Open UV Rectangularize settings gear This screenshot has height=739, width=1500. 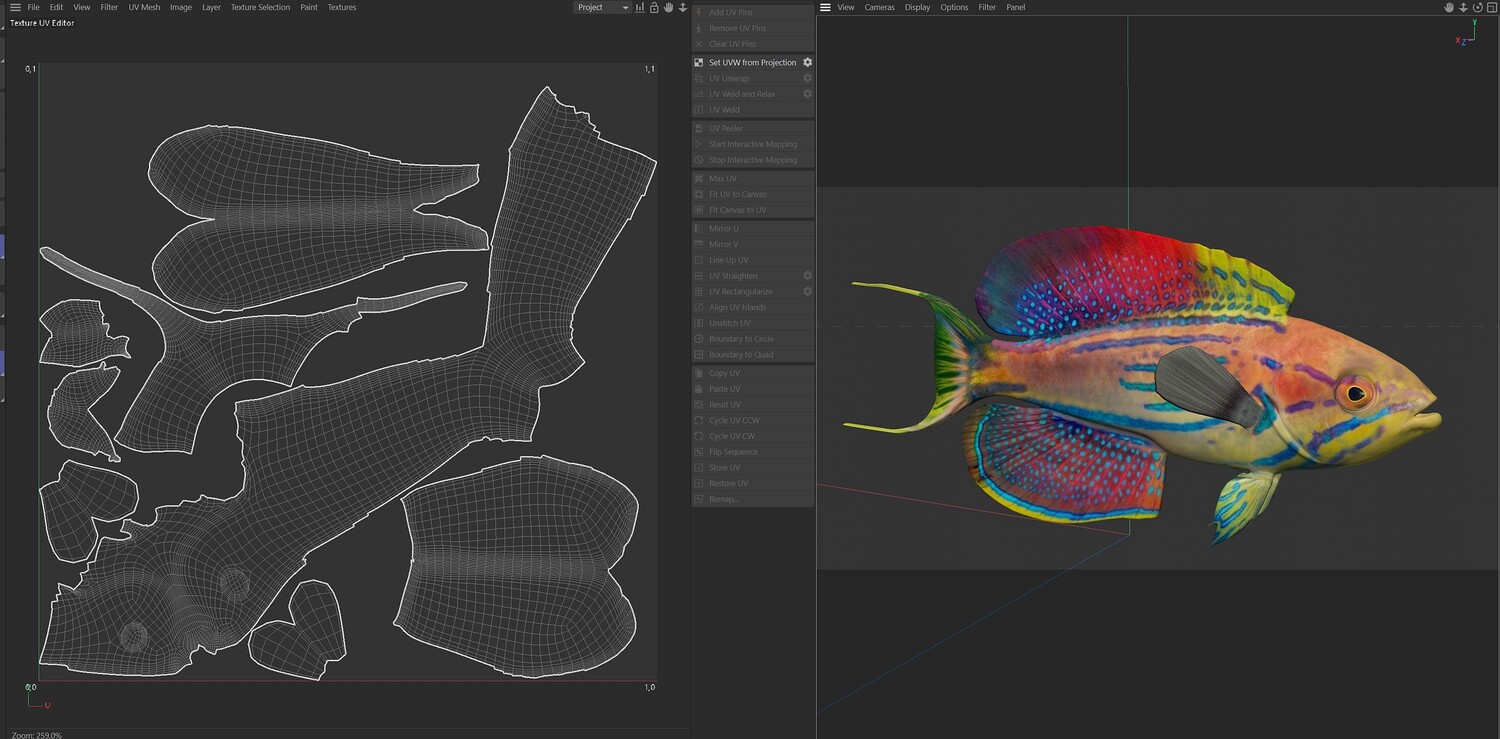point(808,292)
